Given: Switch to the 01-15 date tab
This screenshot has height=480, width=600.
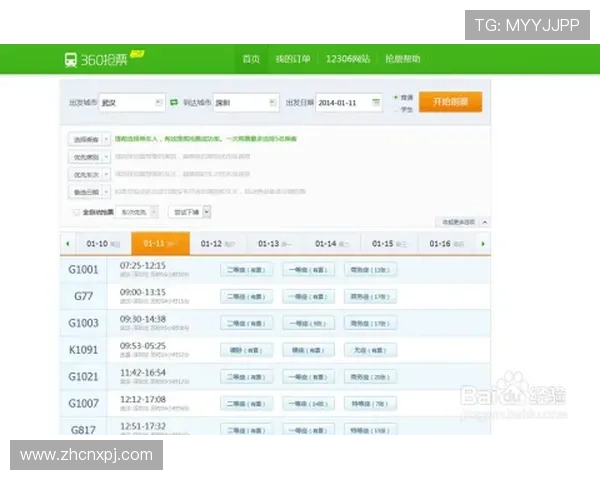Looking at the screenshot, I should (x=389, y=243).
